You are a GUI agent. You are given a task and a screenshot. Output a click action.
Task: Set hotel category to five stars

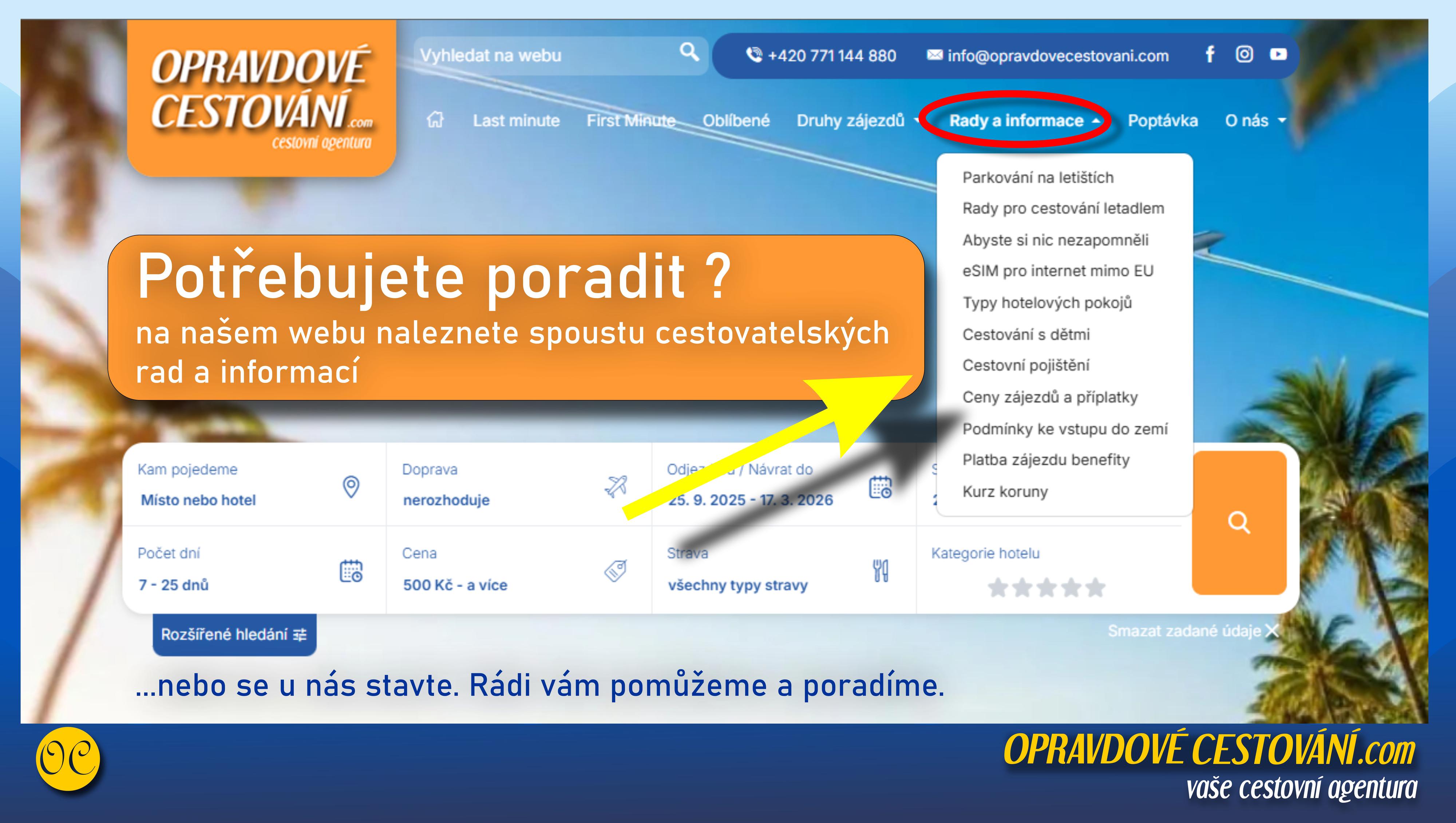click(x=1095, y=588)
